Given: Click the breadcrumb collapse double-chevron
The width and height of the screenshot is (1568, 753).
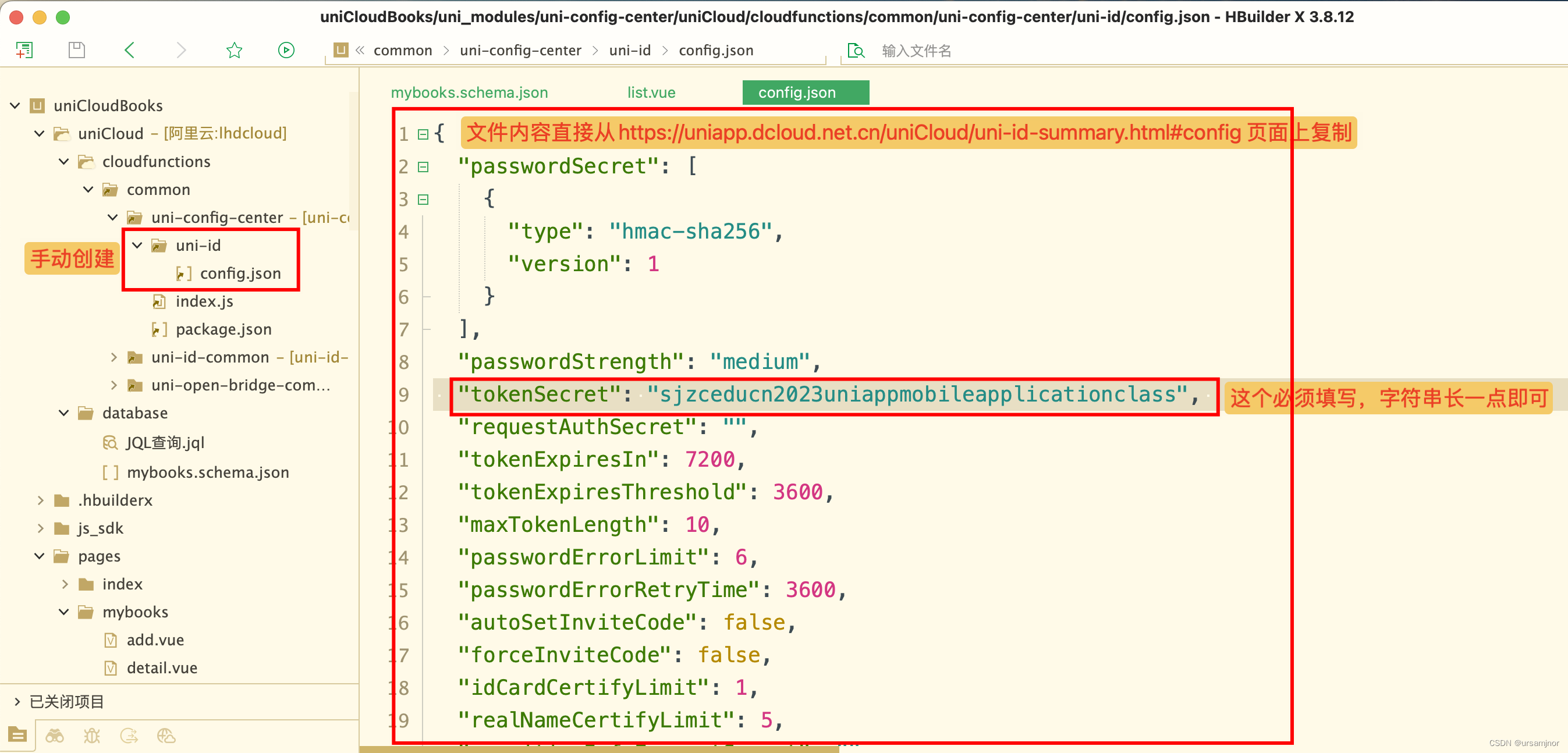Looking at the screenshot, I should pos(360,50).
